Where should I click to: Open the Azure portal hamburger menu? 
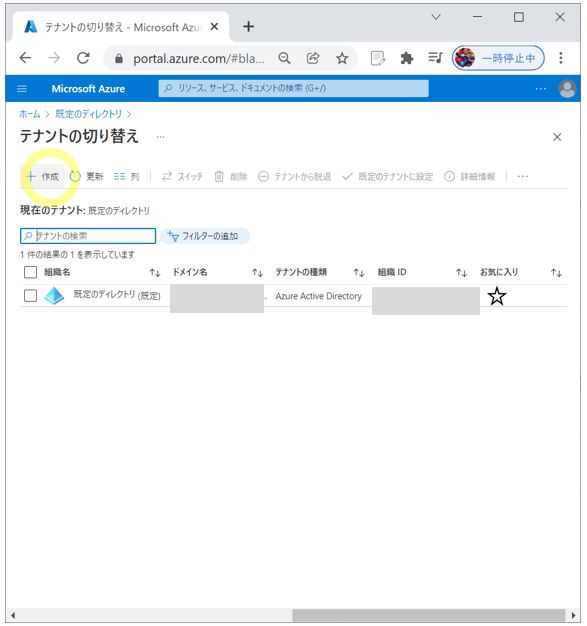(22, 89)
